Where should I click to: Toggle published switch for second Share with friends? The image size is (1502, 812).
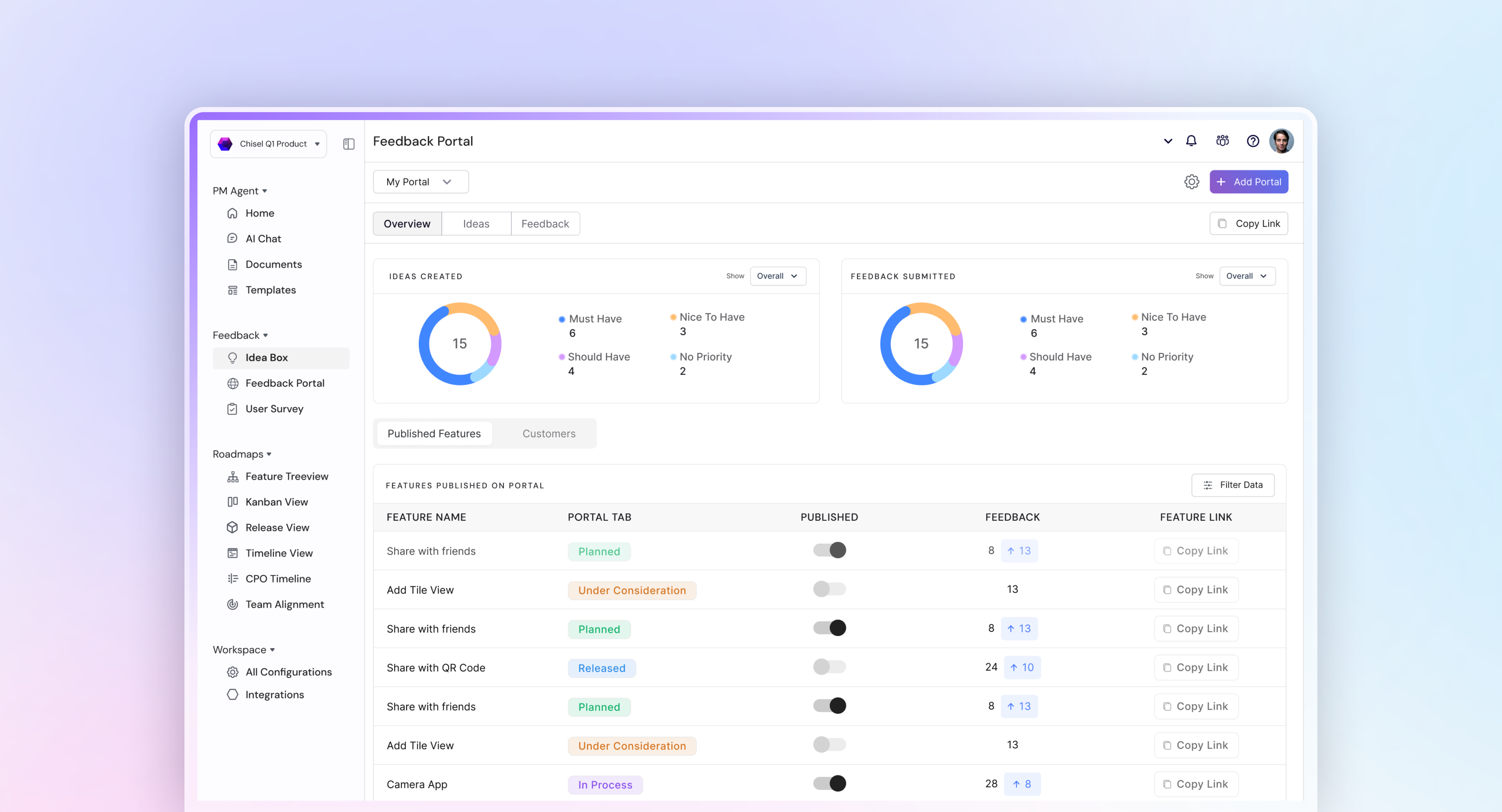[829, 628]
